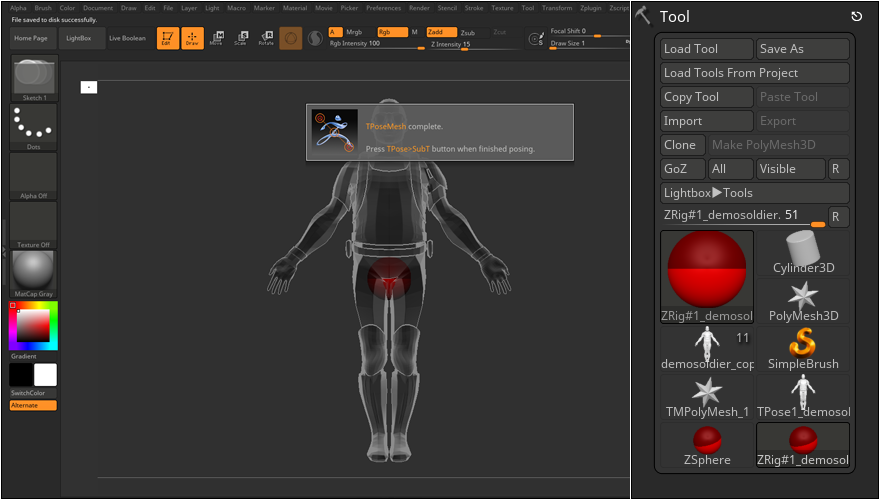Select the SimpleBrush tool
This screenshot has width=880, height=500.
click(x=803, y=349)
